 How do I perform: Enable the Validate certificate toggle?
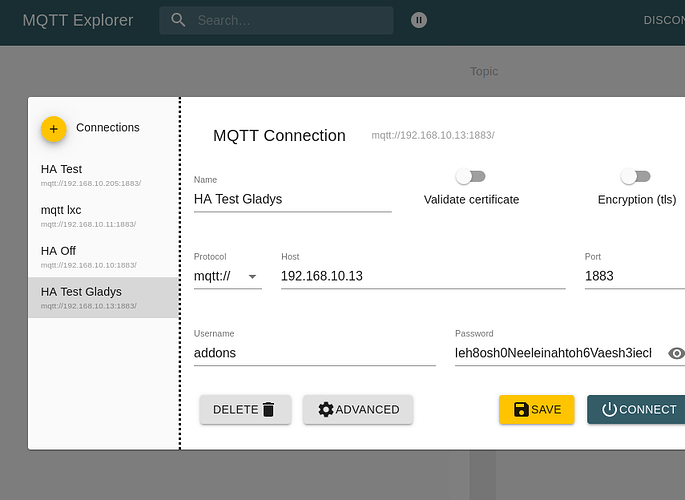click(470, 177)
